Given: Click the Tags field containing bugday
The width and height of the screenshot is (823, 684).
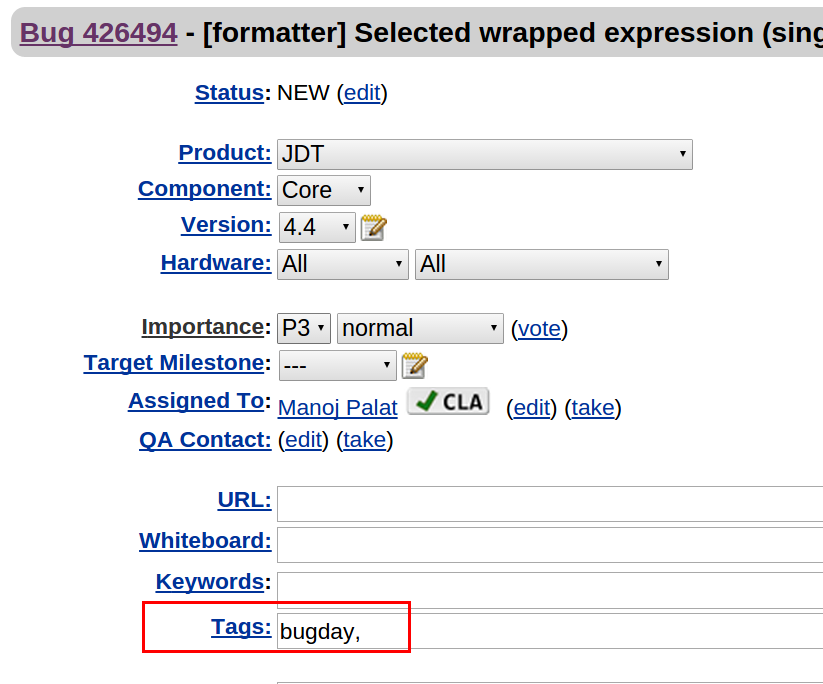Looking at the screenshot, I should tap(550, 631).
